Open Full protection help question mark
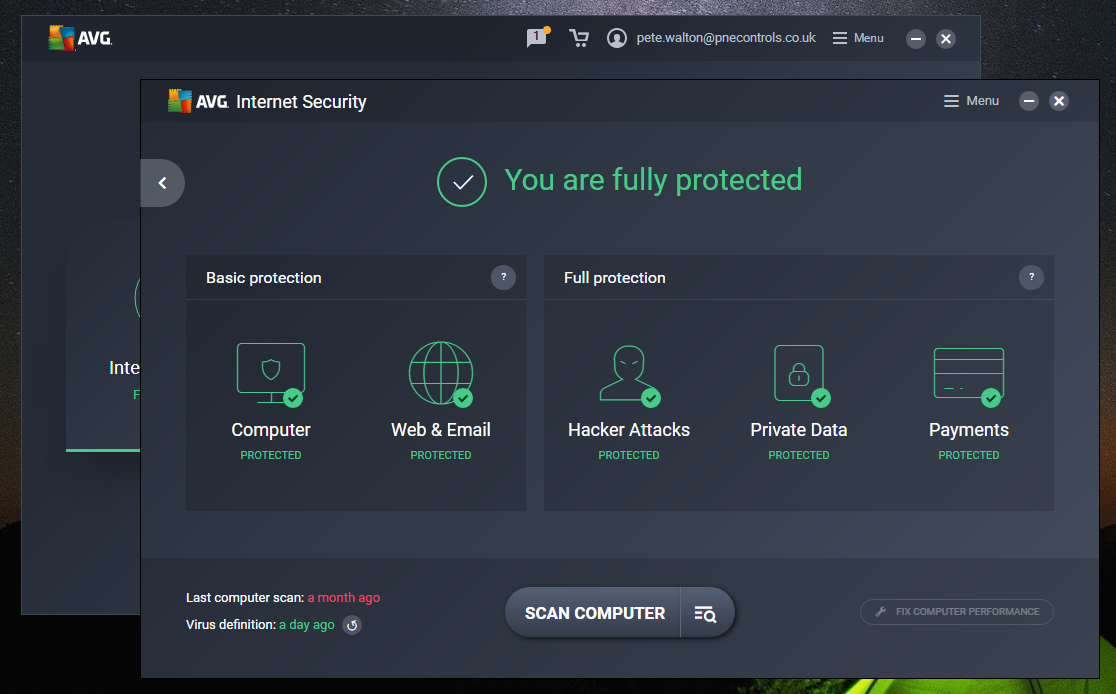The width and height of the screenshot is (1116, 694). (x=1031, y=277)
